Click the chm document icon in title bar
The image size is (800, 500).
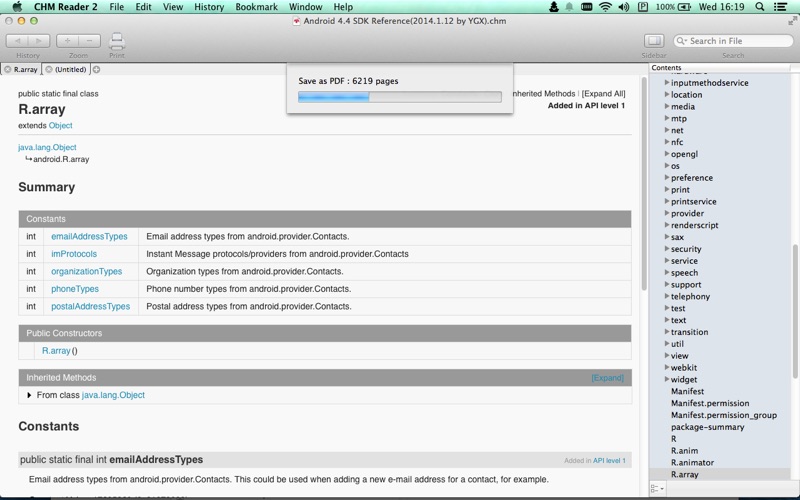296,21
